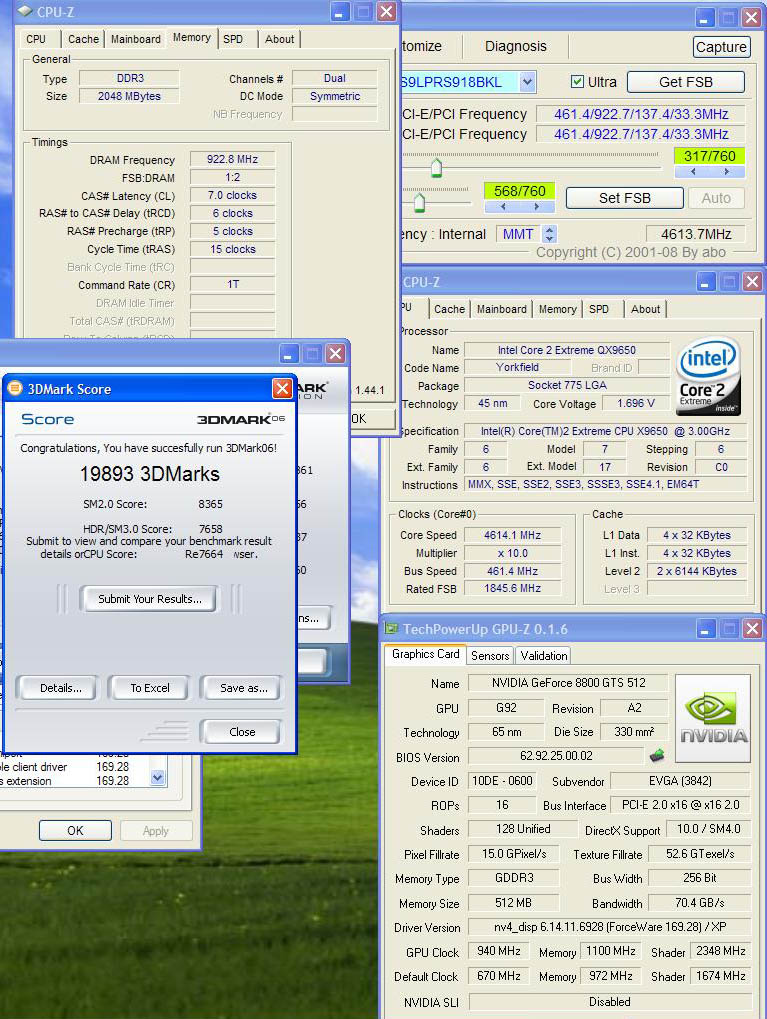Open Cache tab in lower CPU-Z window
767x1019 pixels.
(449, 309)
